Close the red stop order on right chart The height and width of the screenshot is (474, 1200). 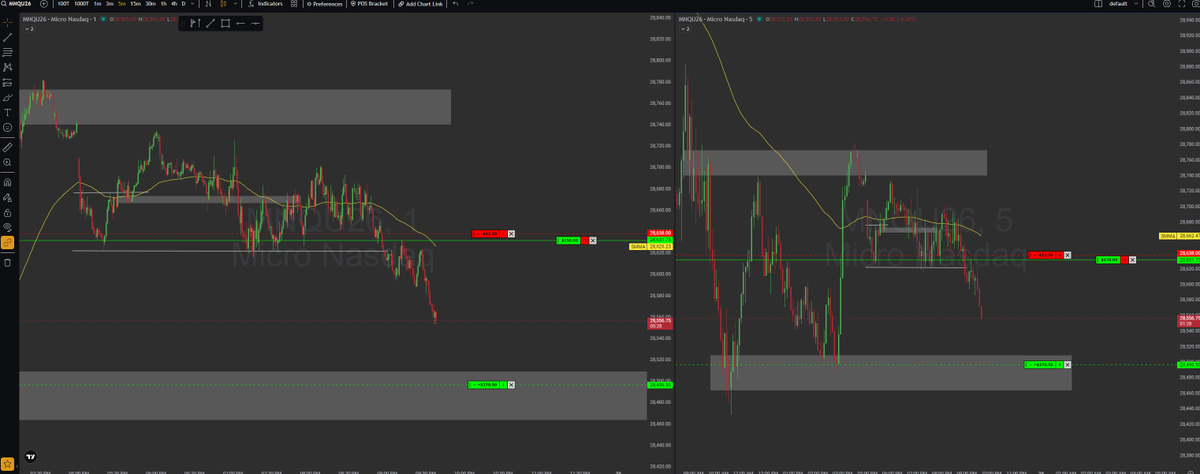coord(1067,255)
